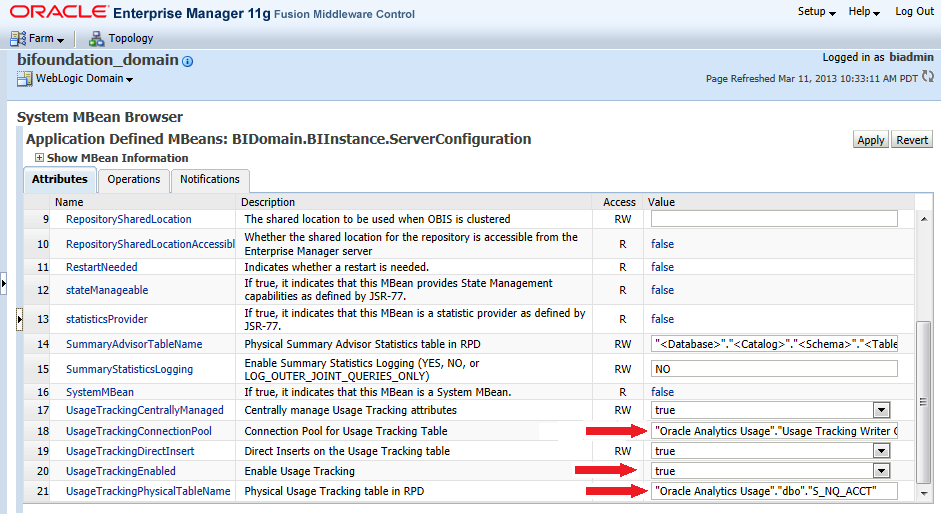Open the Setup menu

click(x=816, y=11)
